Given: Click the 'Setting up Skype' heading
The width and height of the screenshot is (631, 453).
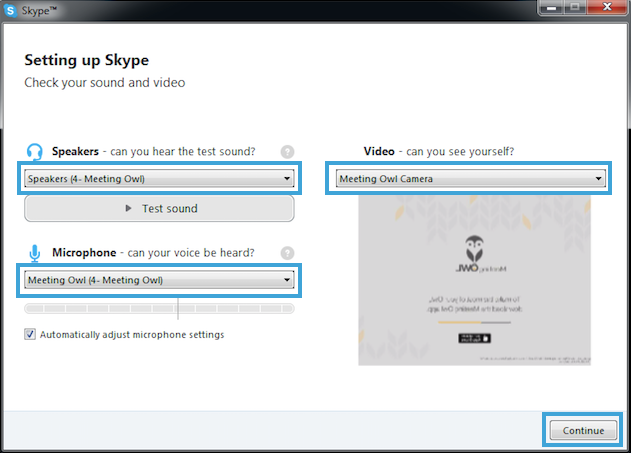Looking at the screenshot, I should 87,60.
